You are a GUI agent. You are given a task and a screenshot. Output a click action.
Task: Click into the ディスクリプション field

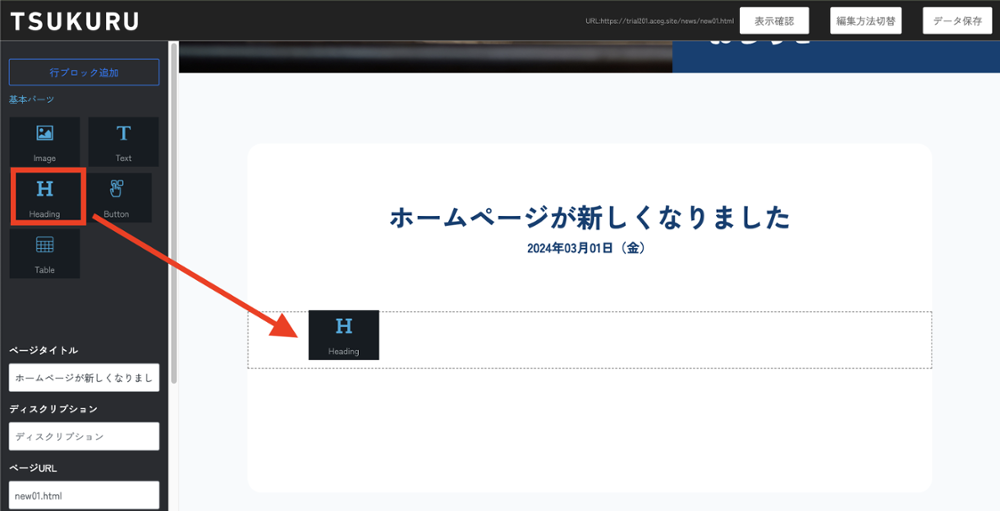(x=84, y=437)
